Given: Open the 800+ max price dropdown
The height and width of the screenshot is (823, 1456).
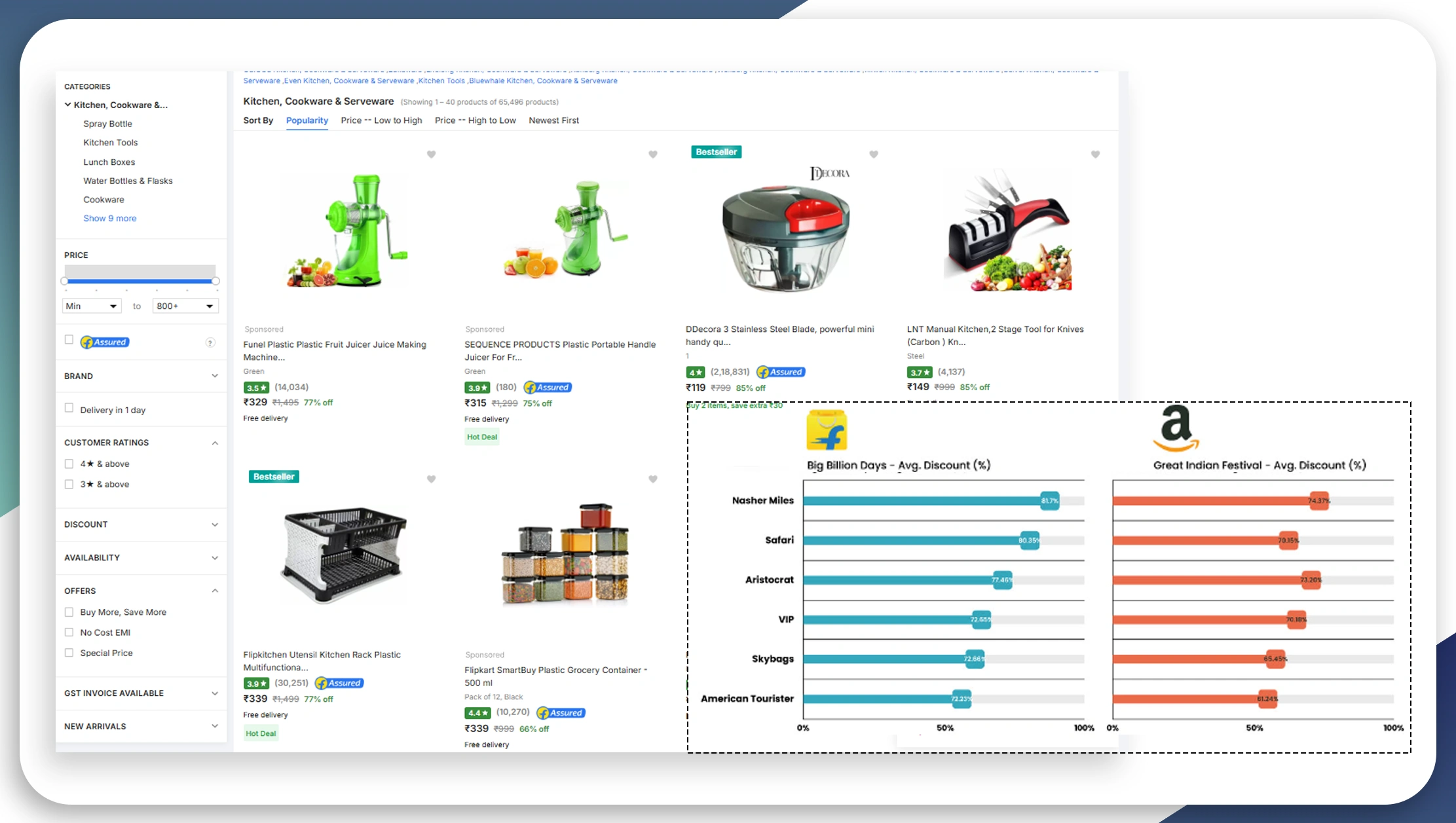Looking at the screenshot, I should click(185, 306).
